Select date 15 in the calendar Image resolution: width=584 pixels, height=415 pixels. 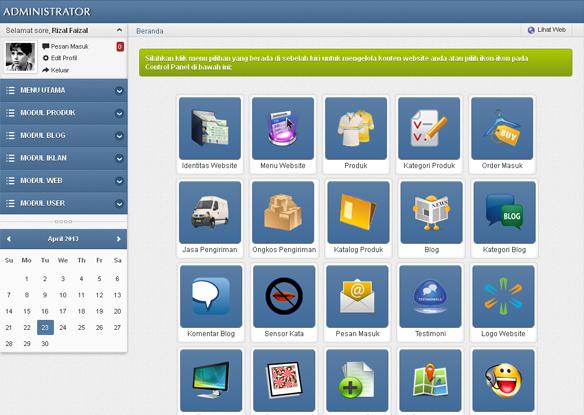click(x=27, y=311)
